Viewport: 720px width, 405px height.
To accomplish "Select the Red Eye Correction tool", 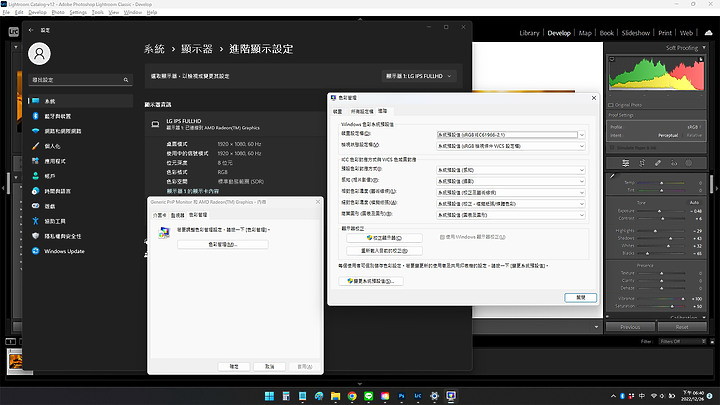I will tap(674, 163).
